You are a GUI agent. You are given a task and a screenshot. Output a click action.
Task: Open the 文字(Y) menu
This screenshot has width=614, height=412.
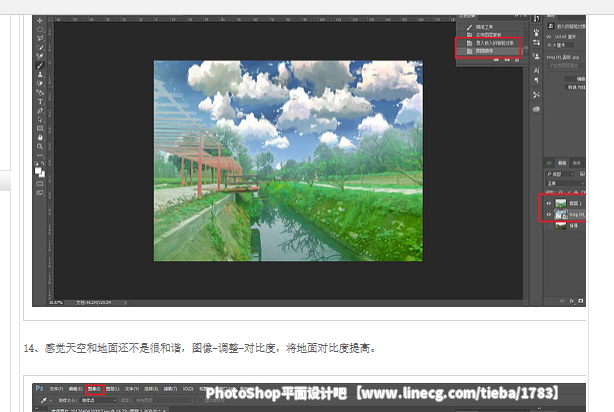[132, 389]
